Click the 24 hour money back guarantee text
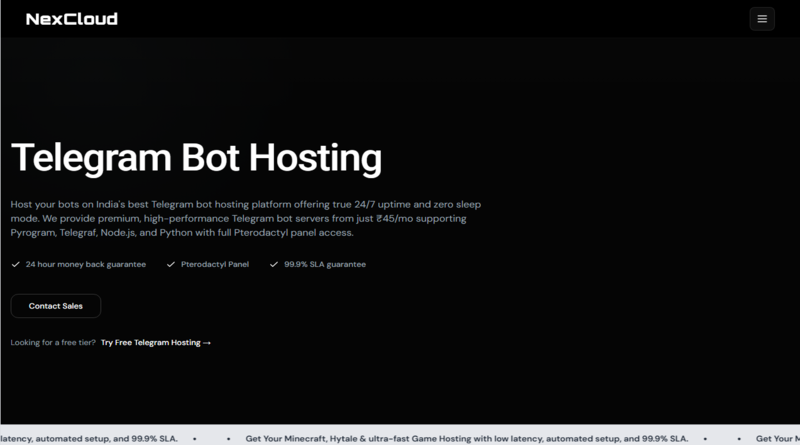 coord(86,264)
